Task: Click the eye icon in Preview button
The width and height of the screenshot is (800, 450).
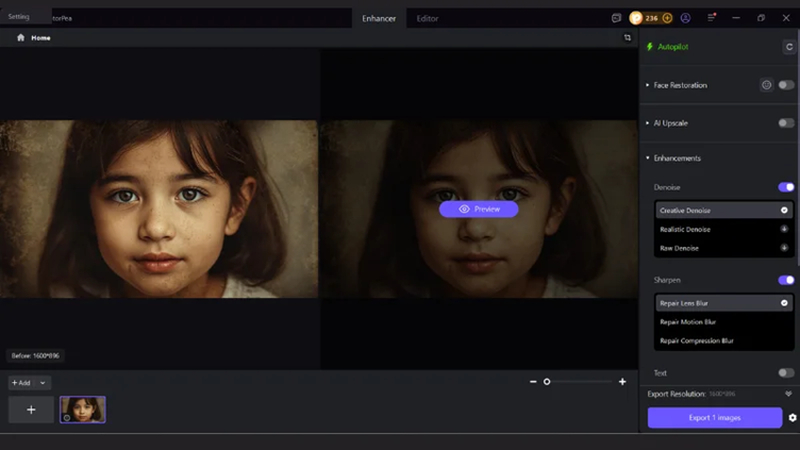Action: 464,209
